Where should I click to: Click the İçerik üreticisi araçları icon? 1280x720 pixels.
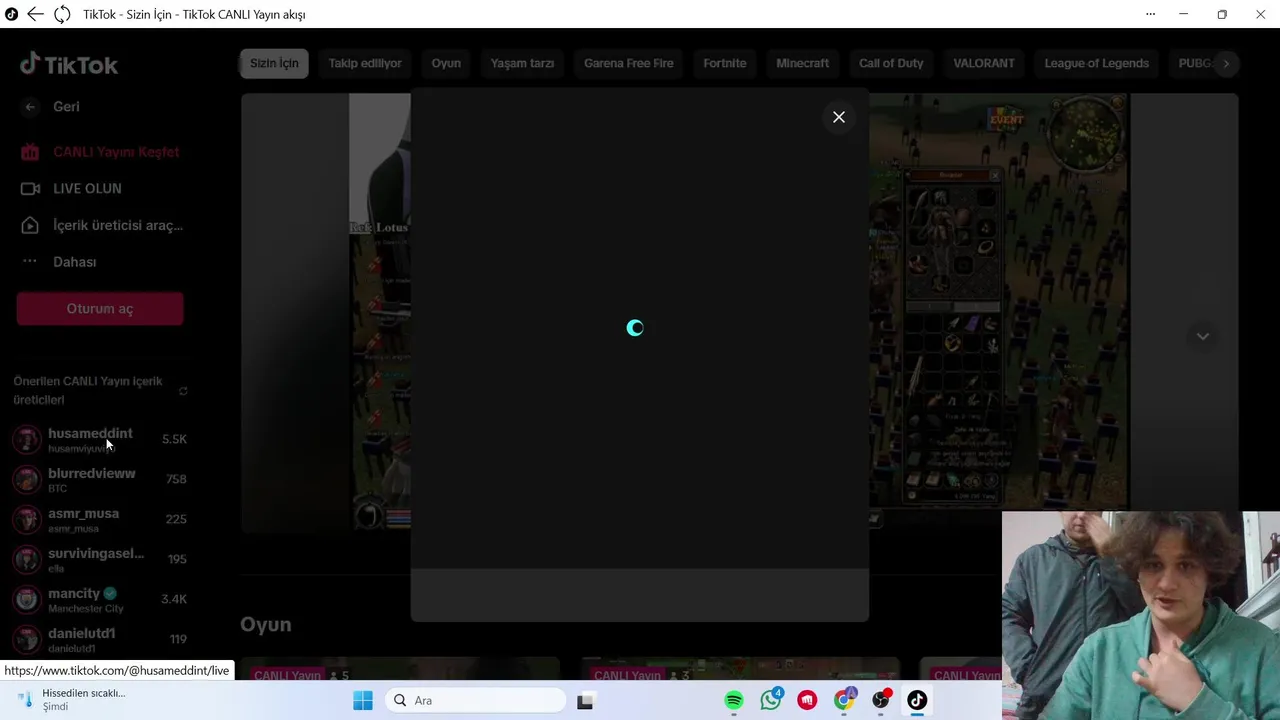(30, 225)
